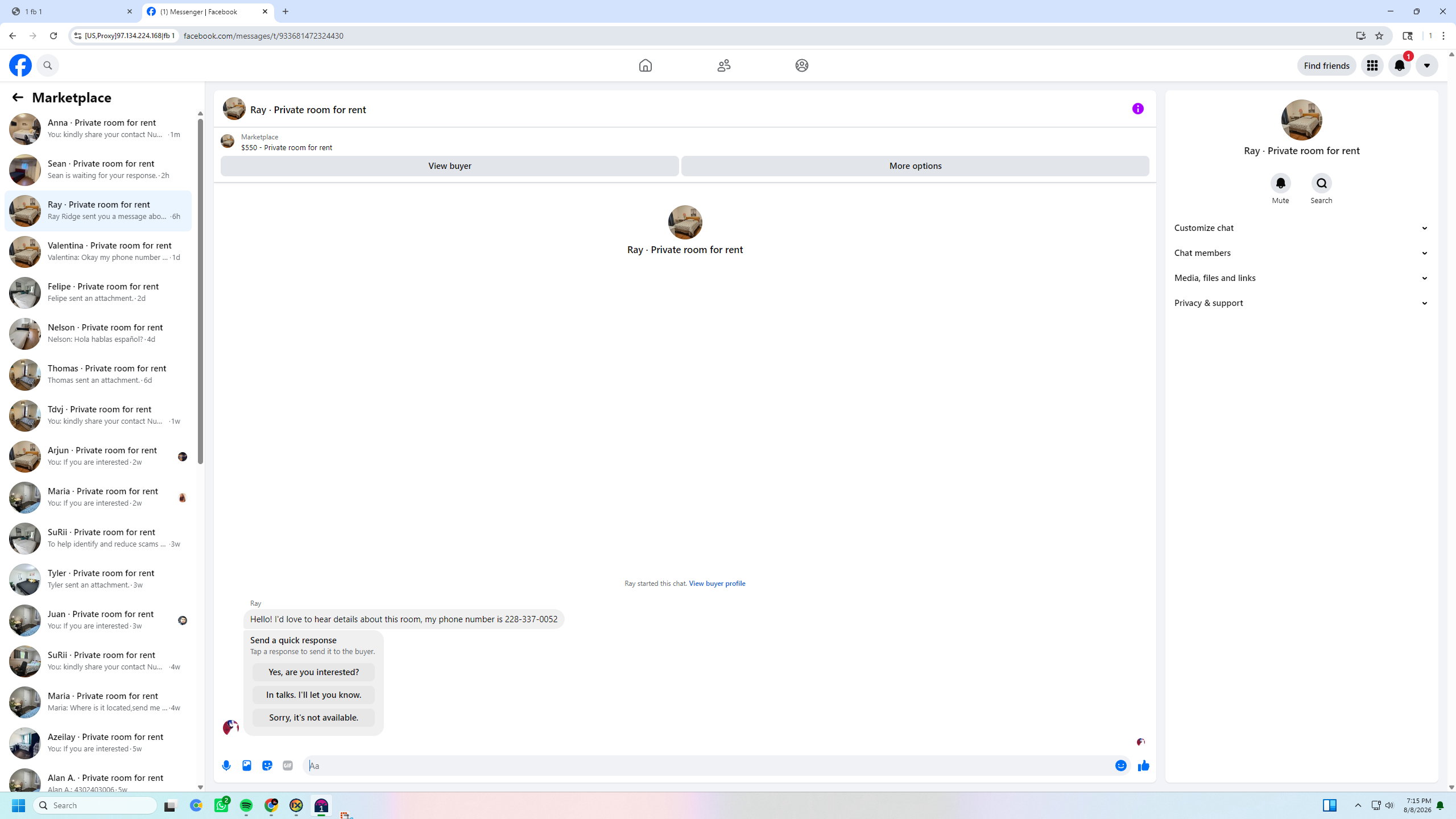
Task: Open Tyler's Private room chat
Action: click(98, 579)
